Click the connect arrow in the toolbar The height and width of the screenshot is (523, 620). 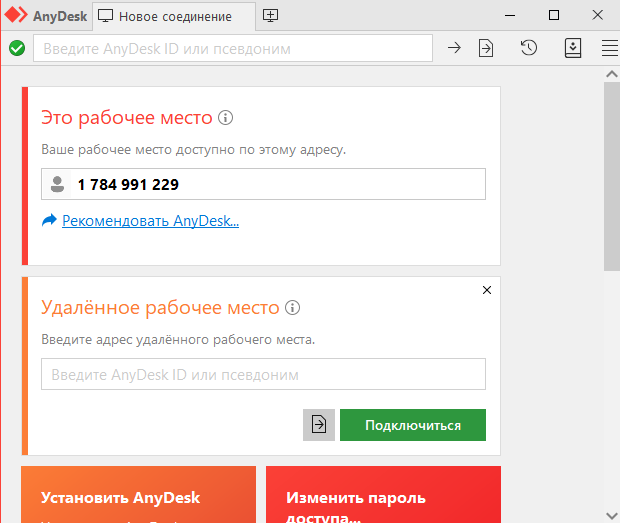[x=454, y=48]
